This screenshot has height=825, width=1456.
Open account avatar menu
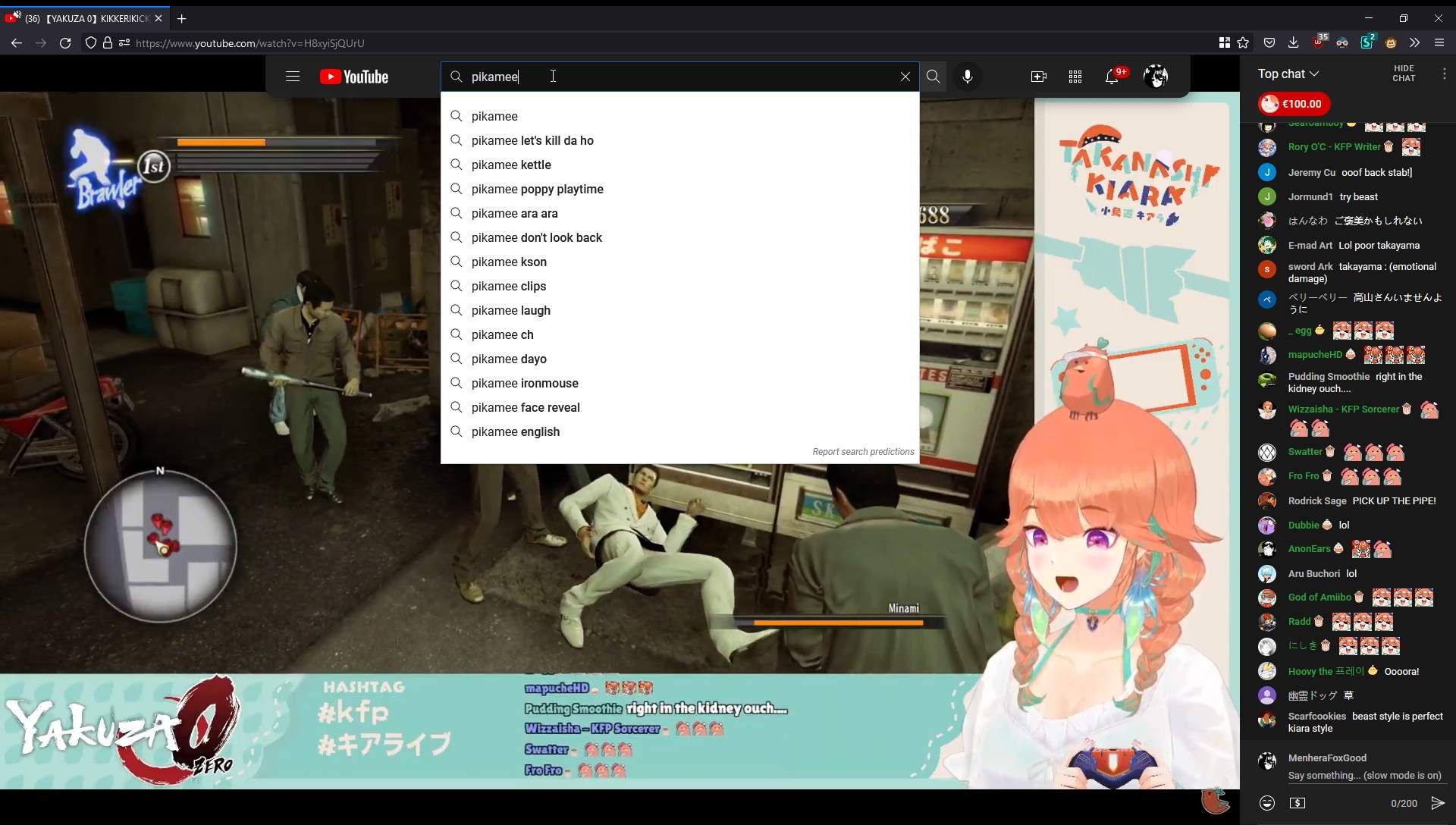pyautogui.click(x=1156, y=76)
